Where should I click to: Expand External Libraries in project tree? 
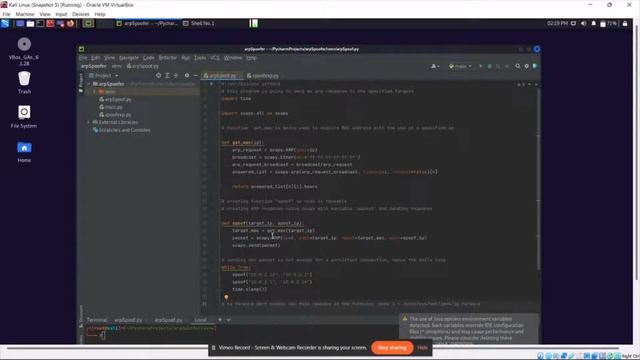coord(89,122)
